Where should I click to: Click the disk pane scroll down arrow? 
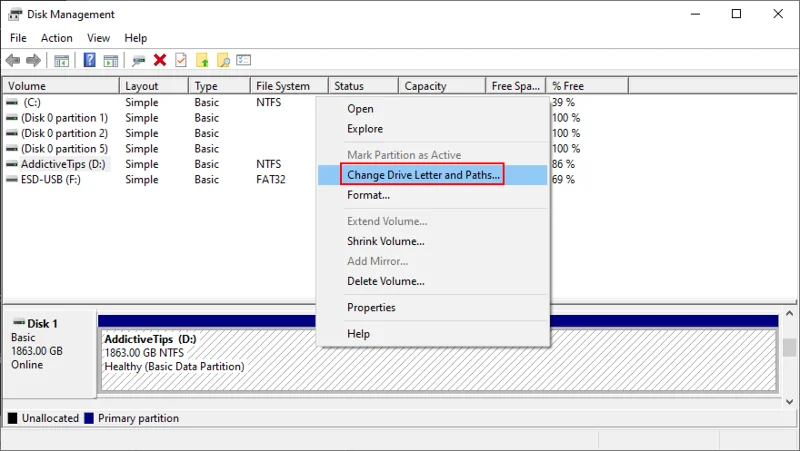click(789, 402)
